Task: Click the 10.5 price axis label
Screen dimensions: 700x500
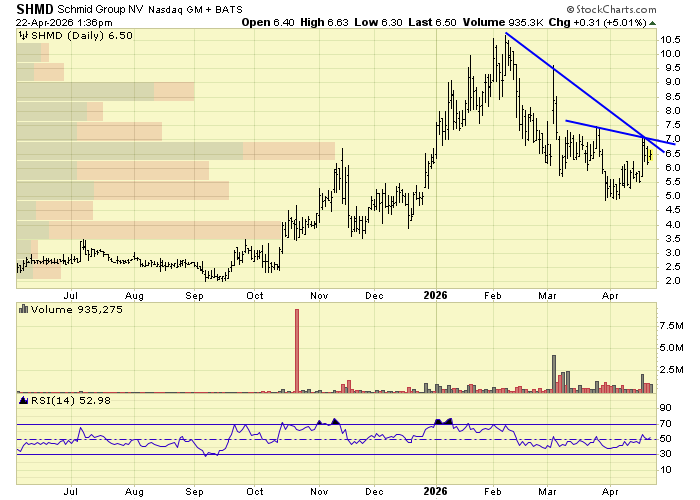Action: tap(670, 40)
